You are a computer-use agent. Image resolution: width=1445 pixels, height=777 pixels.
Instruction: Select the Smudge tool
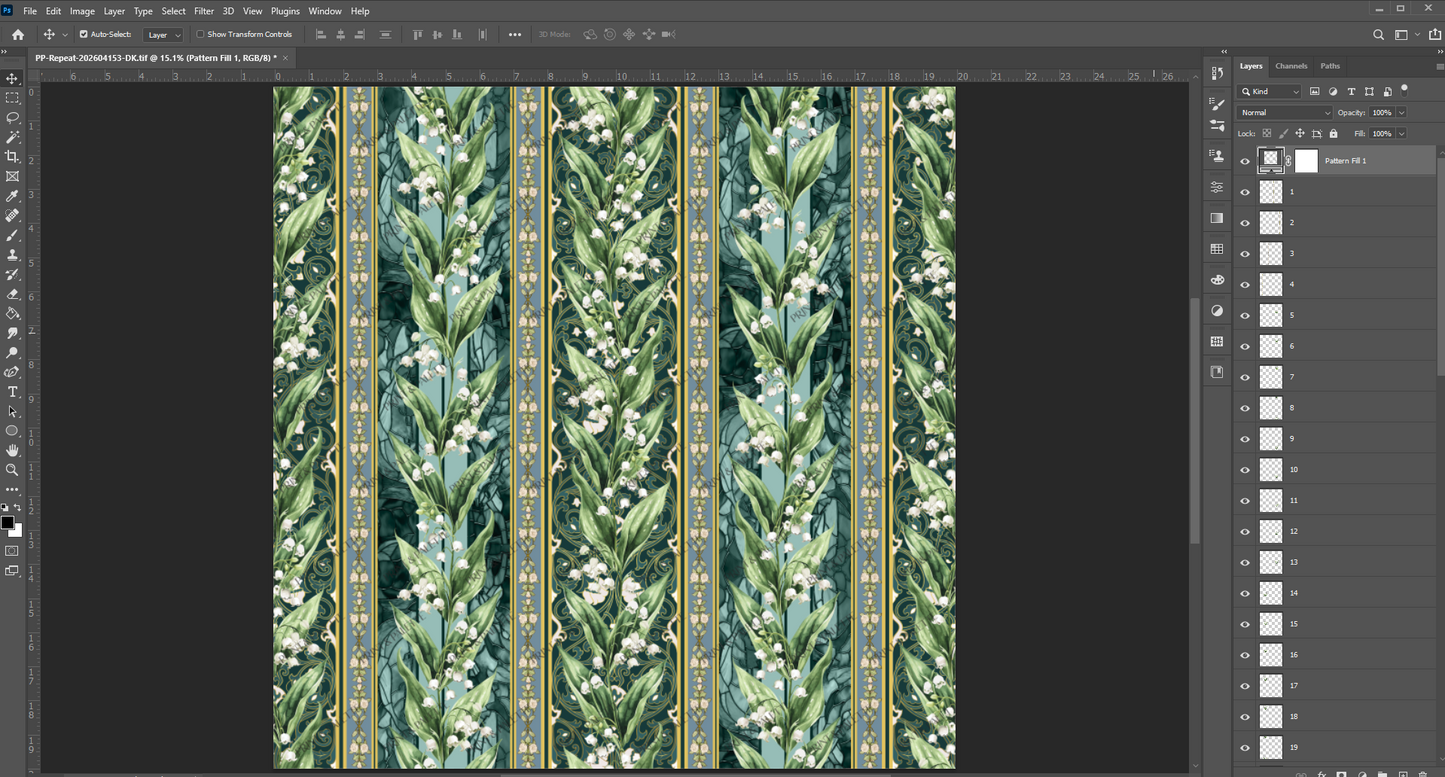click(x=12, y=333)
